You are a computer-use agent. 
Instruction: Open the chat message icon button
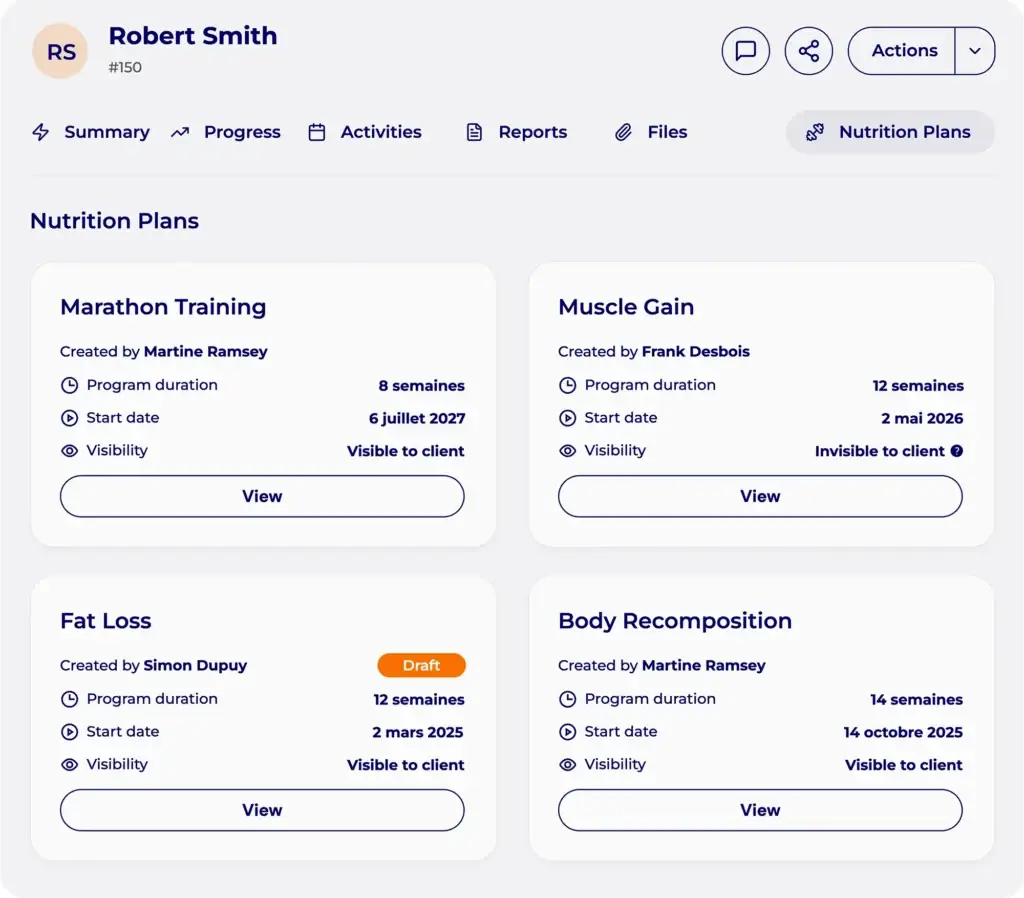coord(745,51)
